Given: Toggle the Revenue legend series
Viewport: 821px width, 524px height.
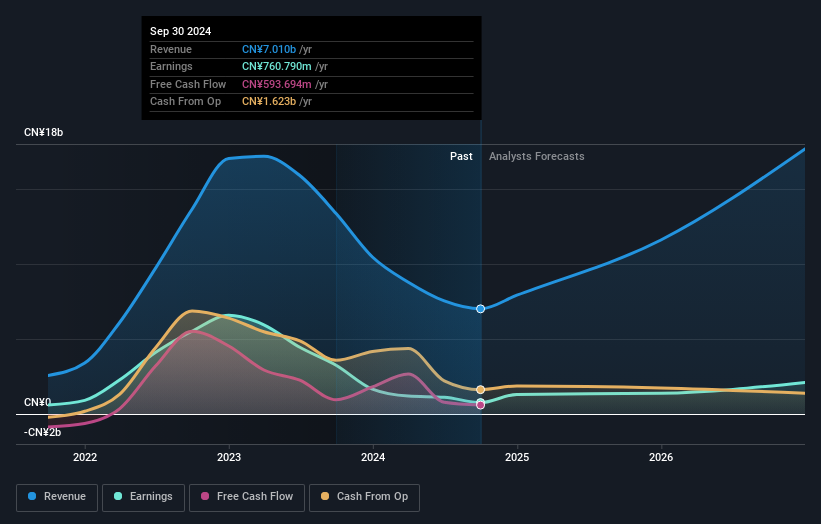Looking at the screenshot, I should [x=57, y=497].
